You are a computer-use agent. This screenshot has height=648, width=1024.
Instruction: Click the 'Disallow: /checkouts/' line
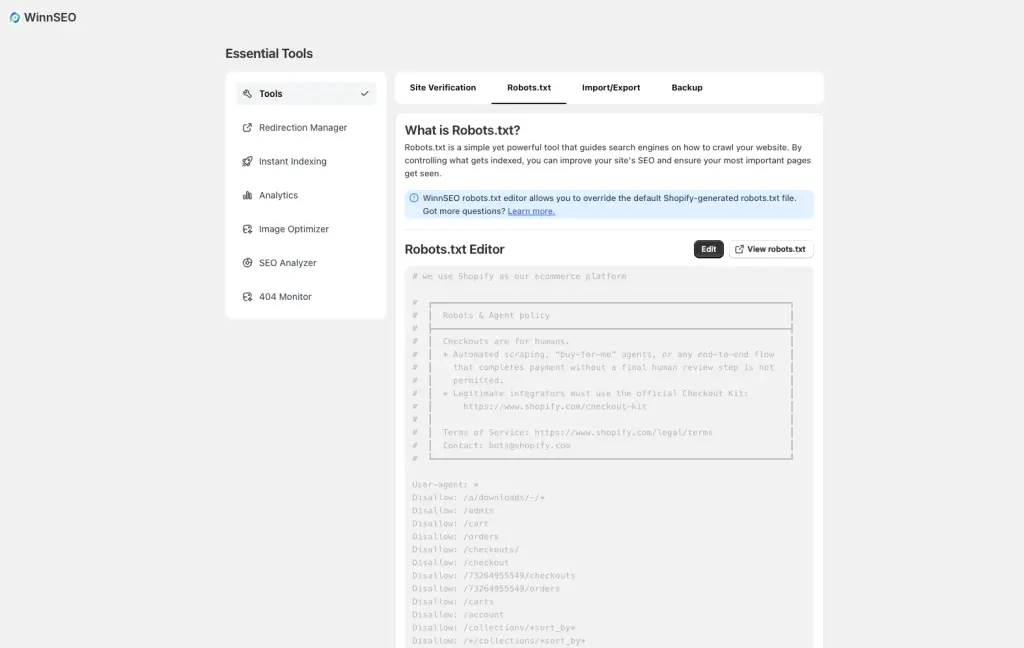point(466,550)
